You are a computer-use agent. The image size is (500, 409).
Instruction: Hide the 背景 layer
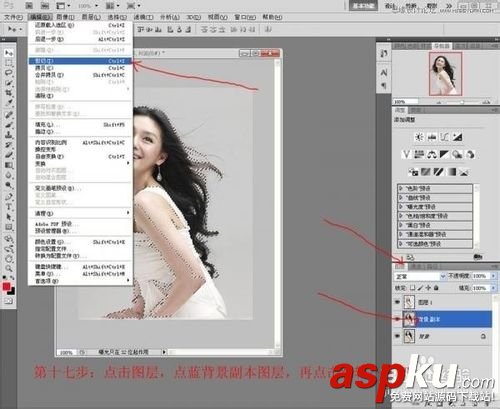[x=397, y=336]
